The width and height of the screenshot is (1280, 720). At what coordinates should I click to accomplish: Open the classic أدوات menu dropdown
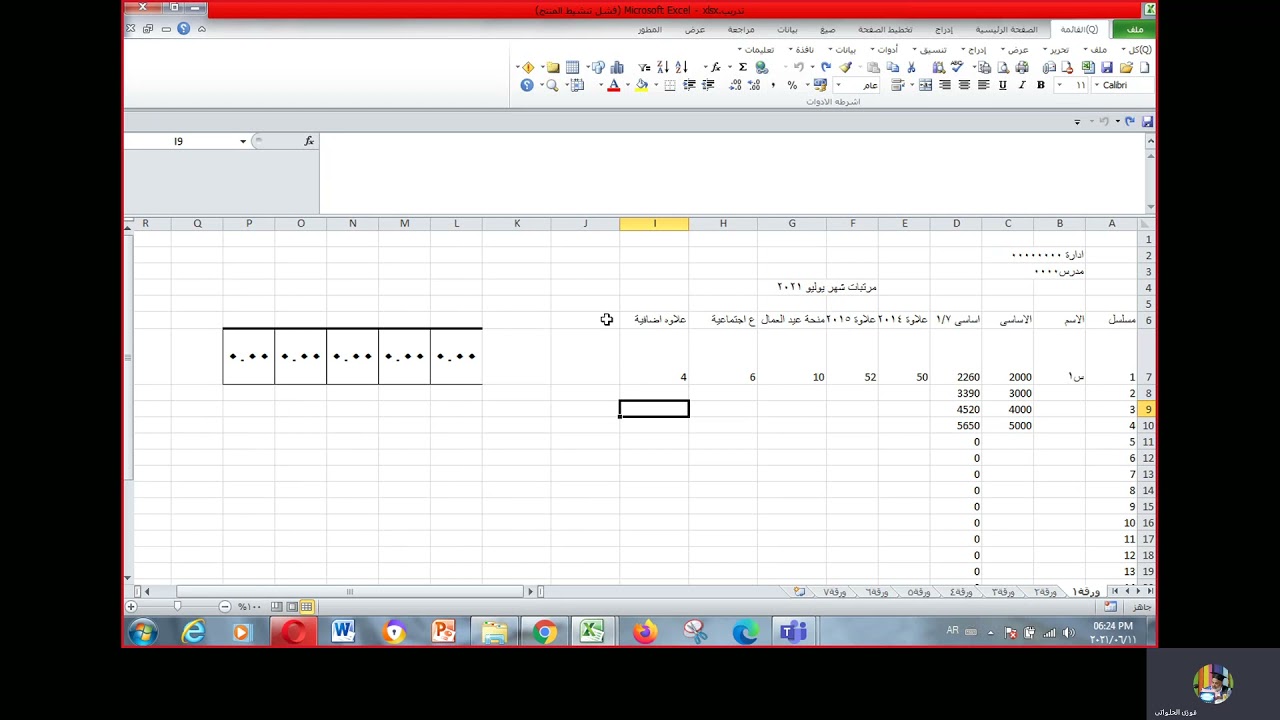coord(885,49)
